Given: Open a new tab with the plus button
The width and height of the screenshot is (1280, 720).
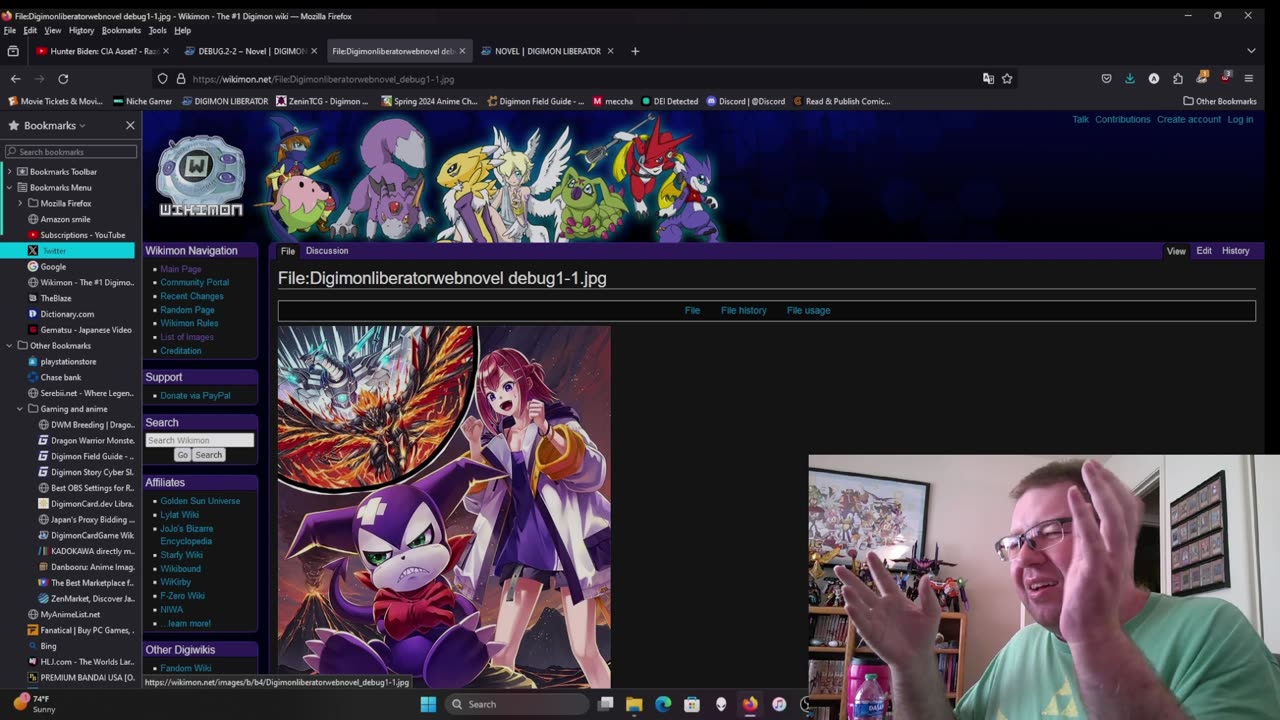Looking at the screenshot, I should pos(634,51).
